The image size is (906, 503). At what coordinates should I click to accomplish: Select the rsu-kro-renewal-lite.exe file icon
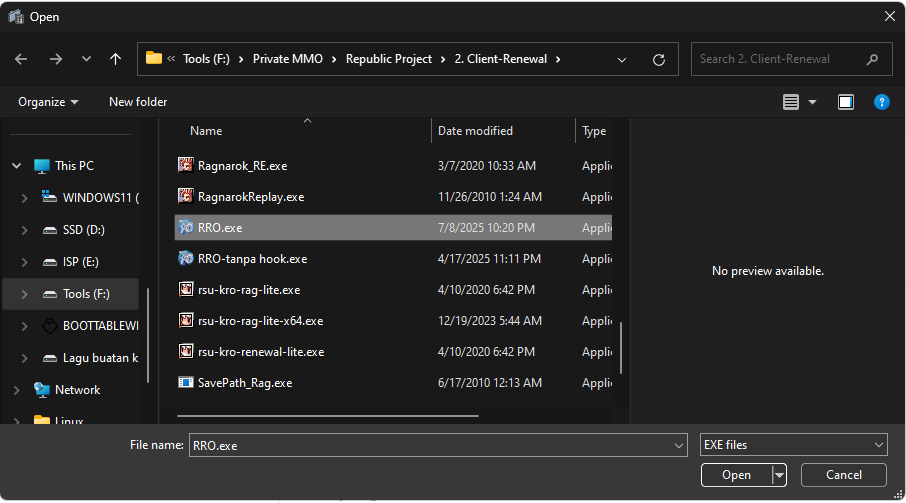(x=185, y=351)
